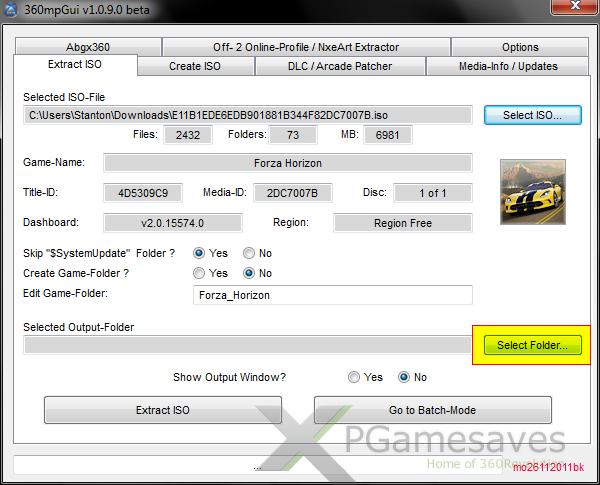Select the Online-Profile / NxeArt Extractor tab
Image resolution: width=600 pixels, height=485 pixels.
[x=305, y=47]
